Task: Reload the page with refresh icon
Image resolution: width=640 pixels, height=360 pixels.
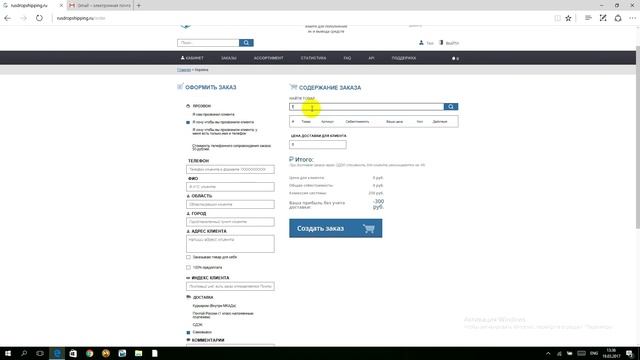Action: pyautogui.click(x=39, y=18)
